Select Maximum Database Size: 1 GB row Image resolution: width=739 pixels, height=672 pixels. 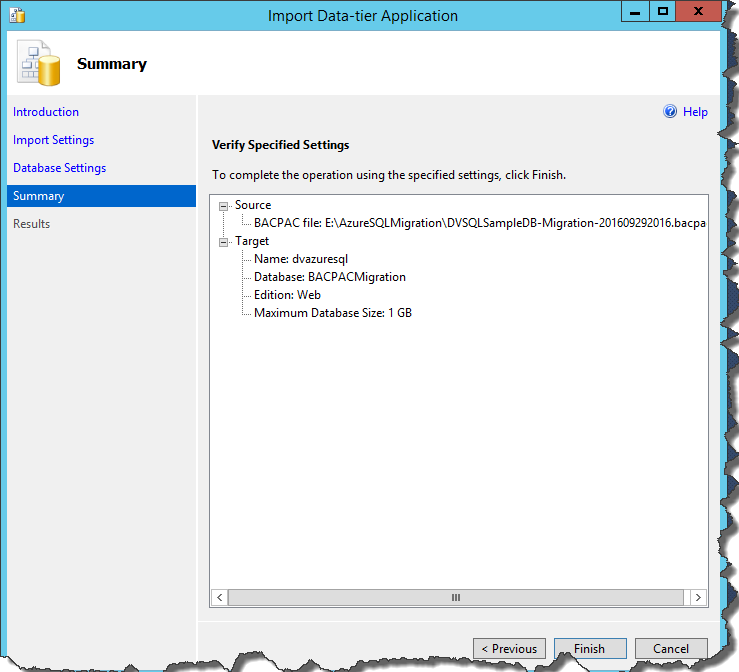pos(333,312)
